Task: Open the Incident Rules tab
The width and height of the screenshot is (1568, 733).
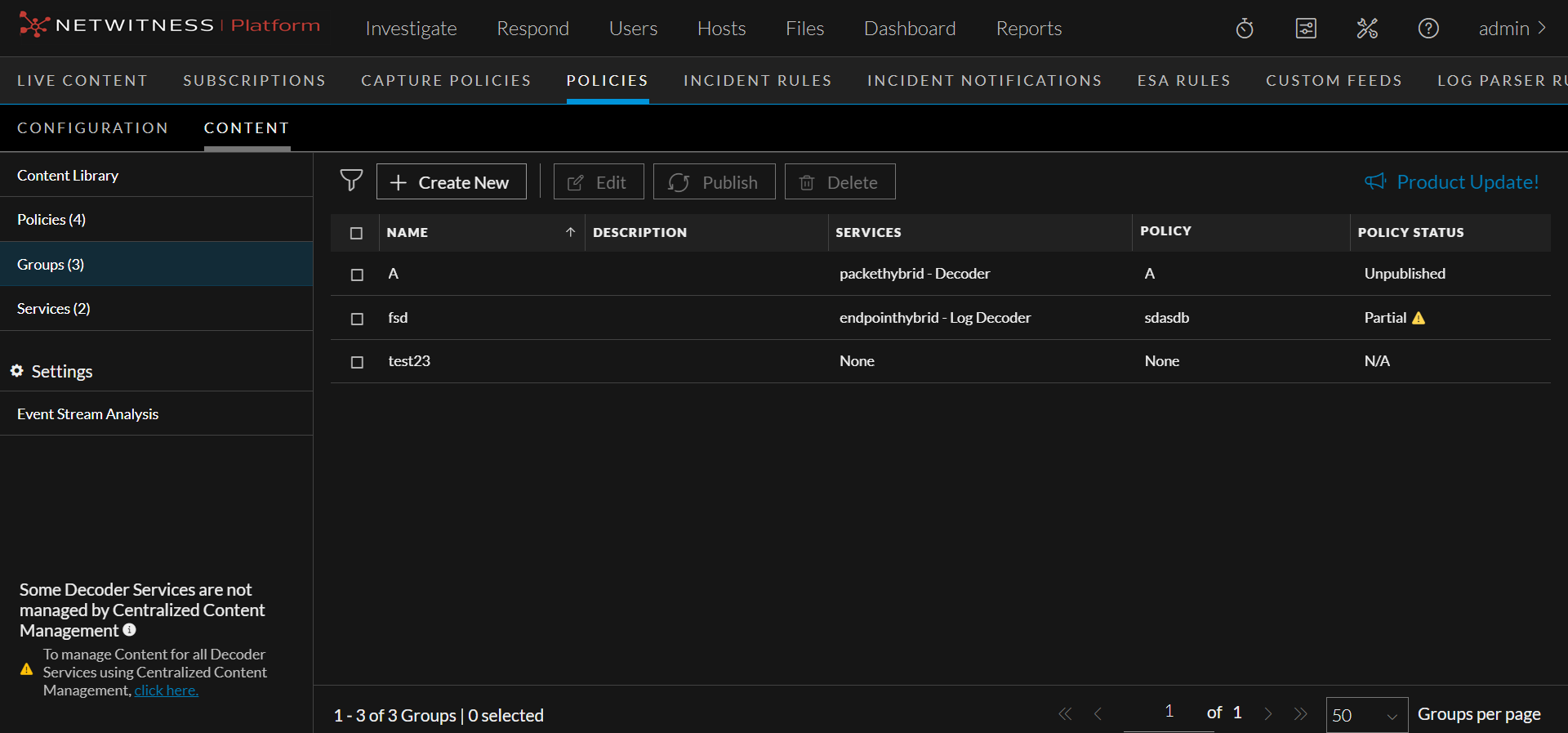Action: coord(757,81)
